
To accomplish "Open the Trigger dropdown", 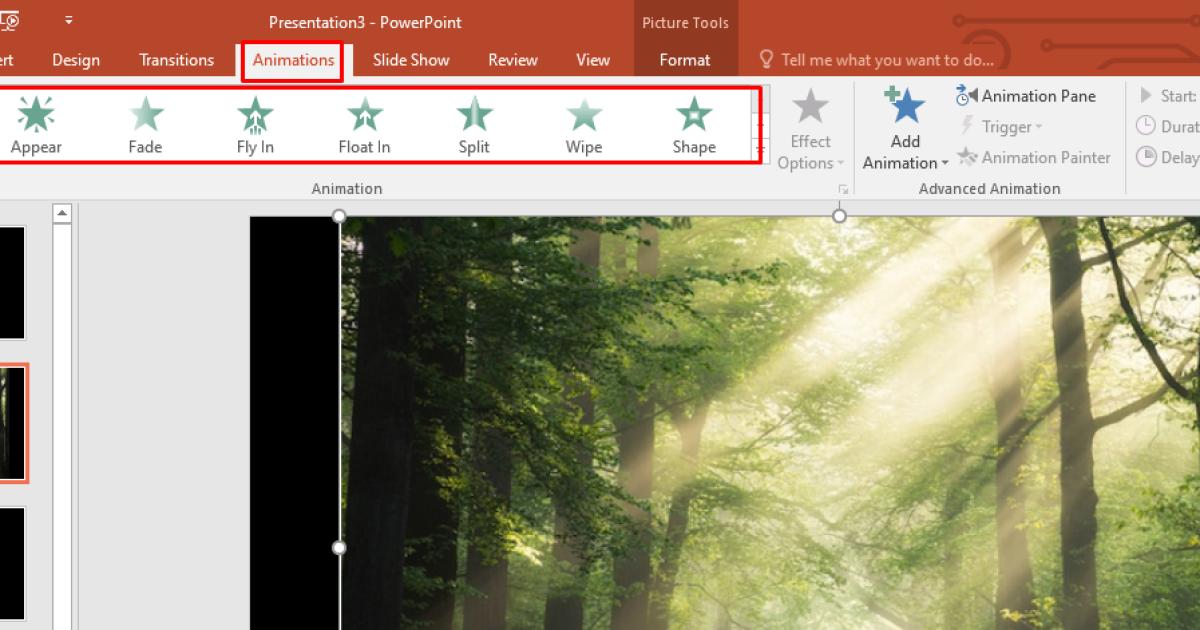I will point(1000,127).
